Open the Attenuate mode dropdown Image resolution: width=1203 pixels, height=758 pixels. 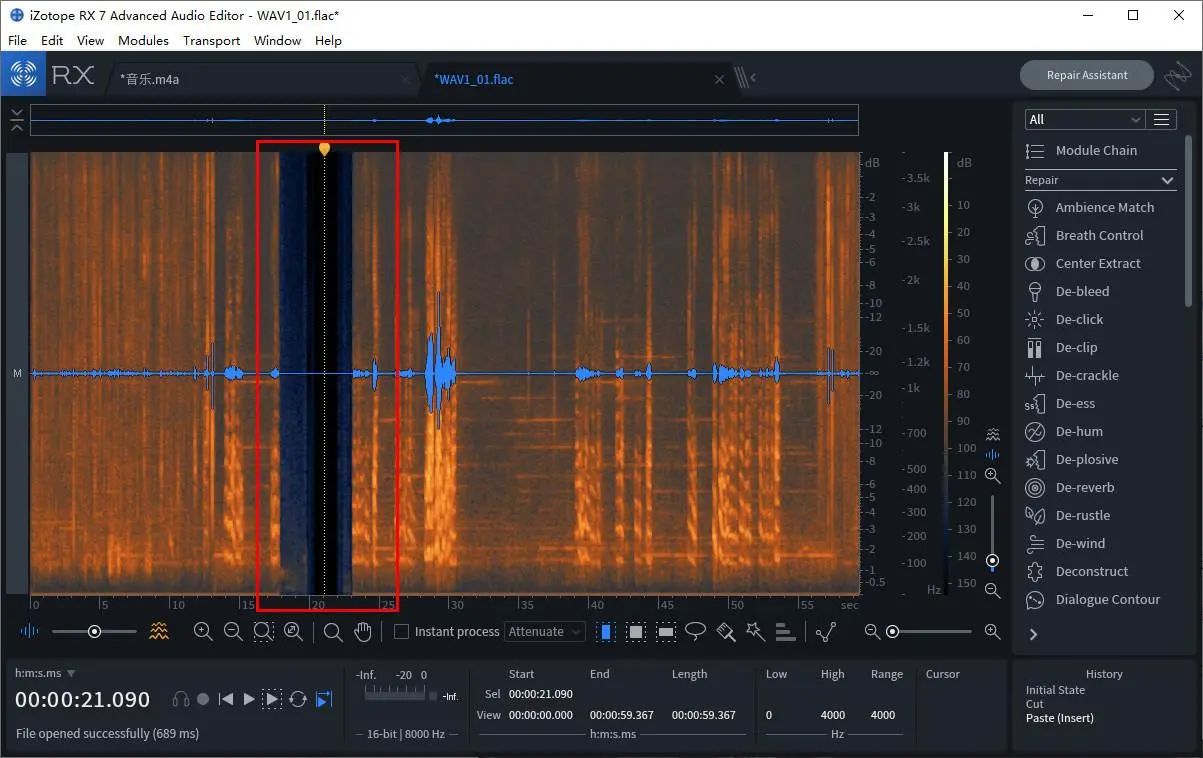(x=544, y=631)
